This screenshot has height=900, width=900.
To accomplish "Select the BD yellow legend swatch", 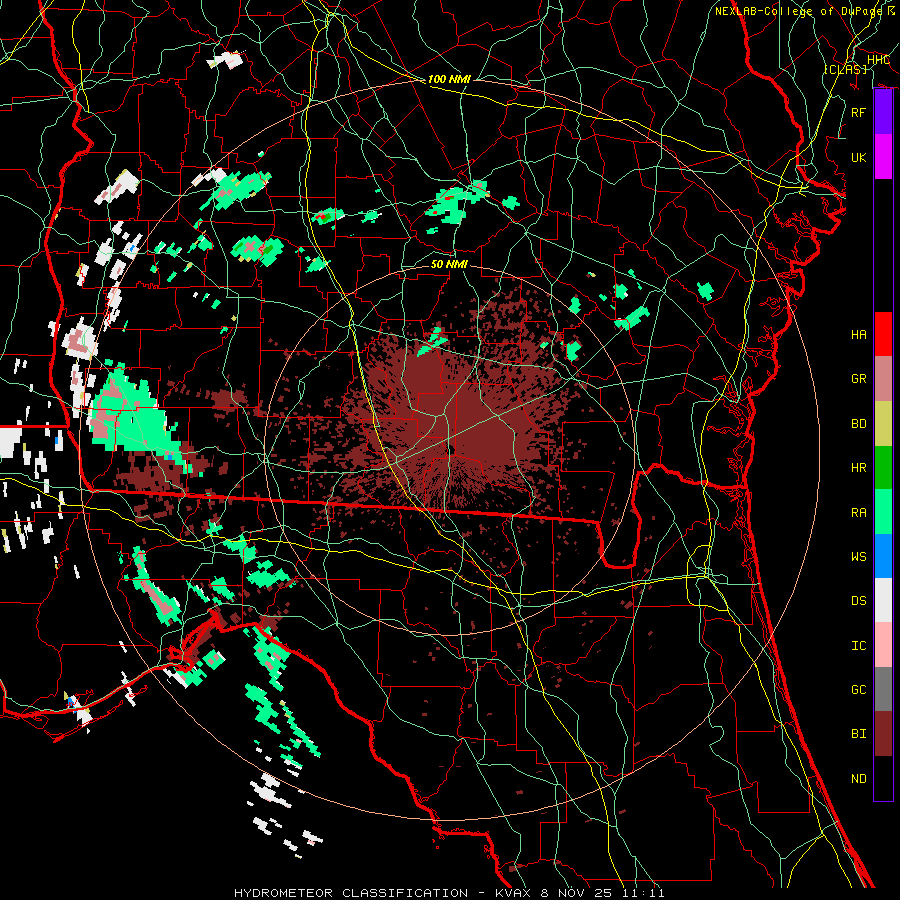I will (883, 423).
